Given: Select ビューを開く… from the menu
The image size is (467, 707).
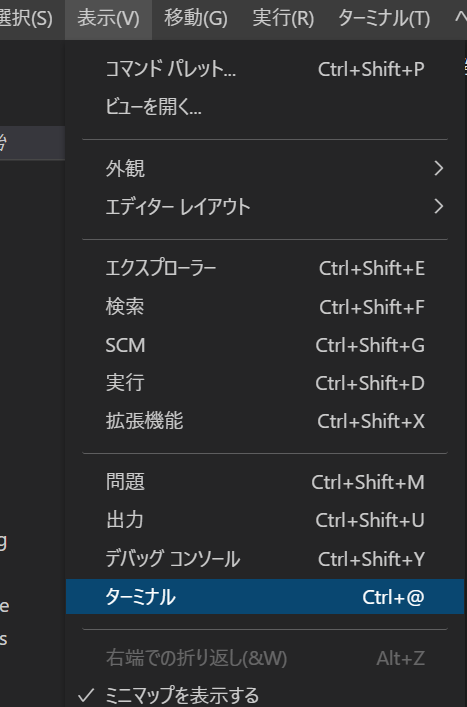Looking at the screenshot, I should 265,107.
